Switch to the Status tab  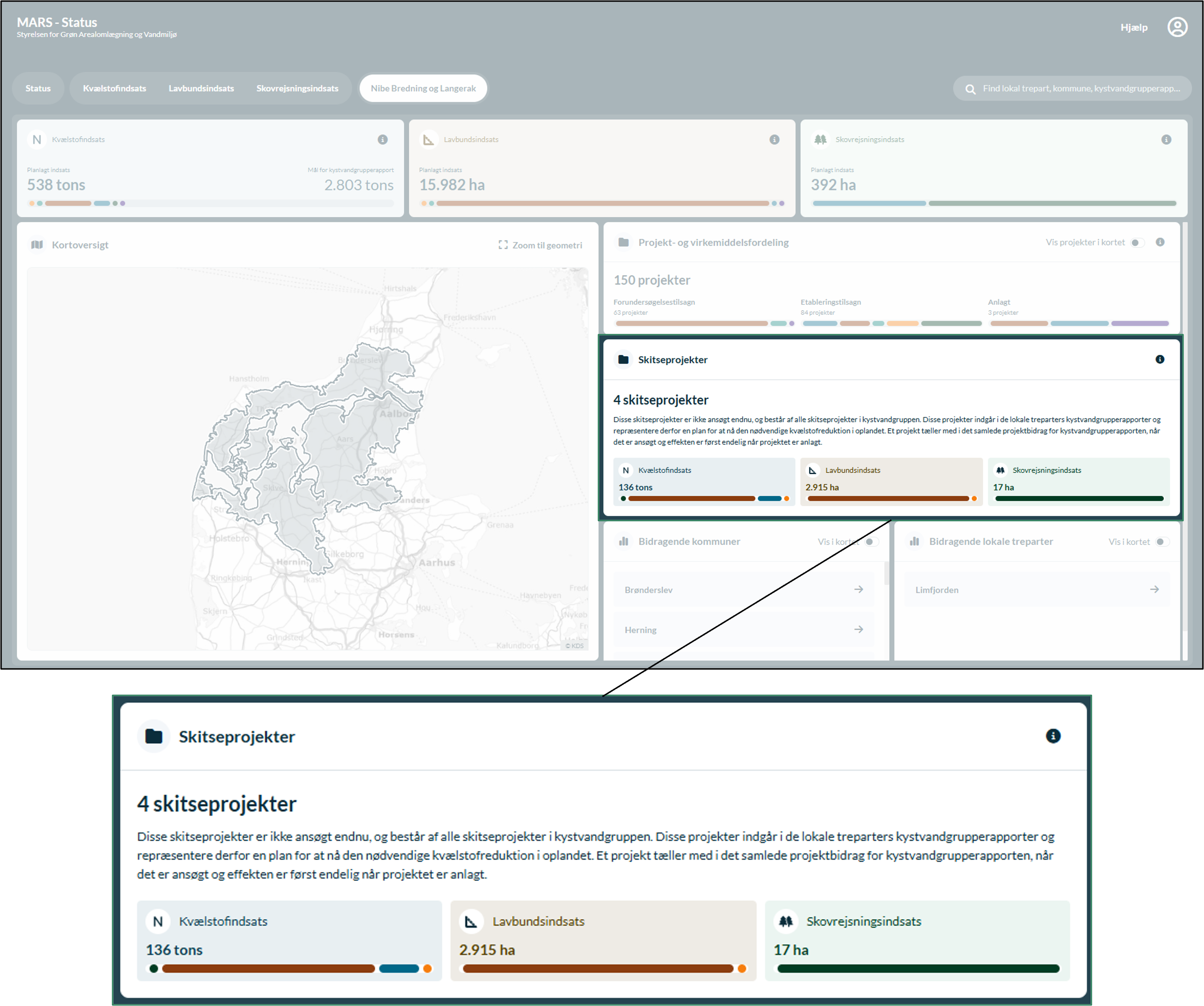tap(38, 88)
